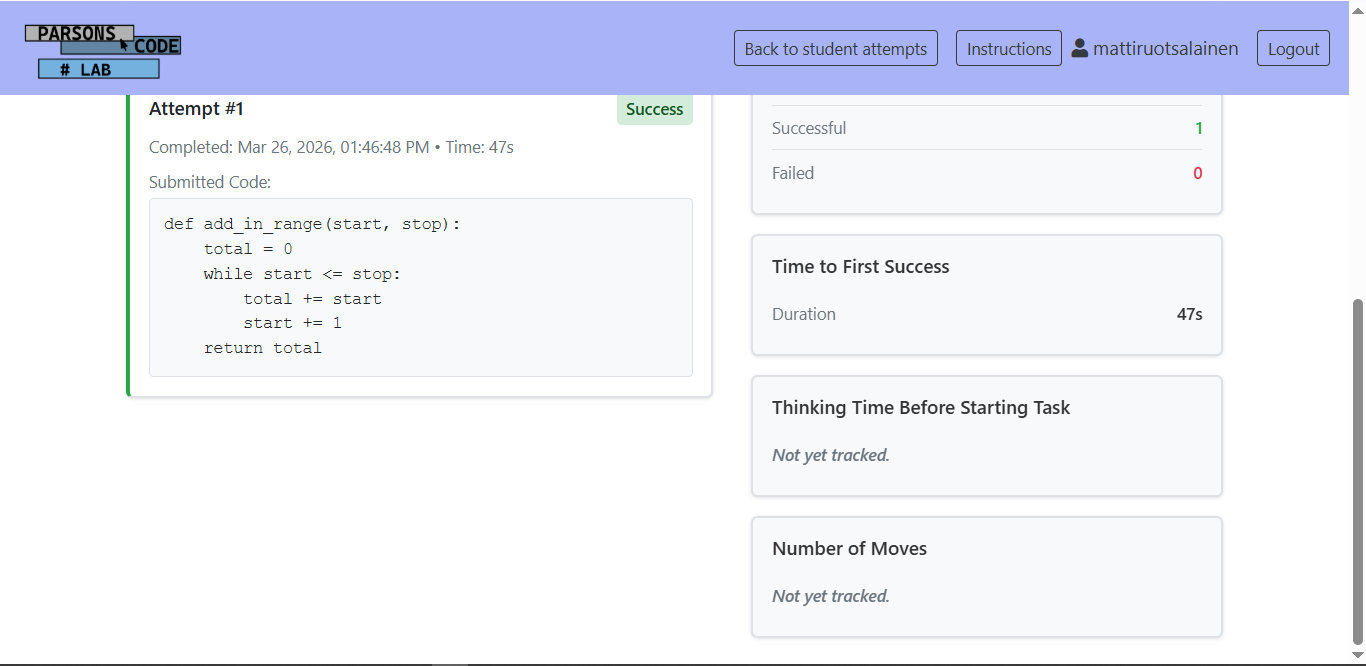Screen dimensions: 1366x666
Task: Click the scrollbar down arrow
Action: coord(1357,655)
